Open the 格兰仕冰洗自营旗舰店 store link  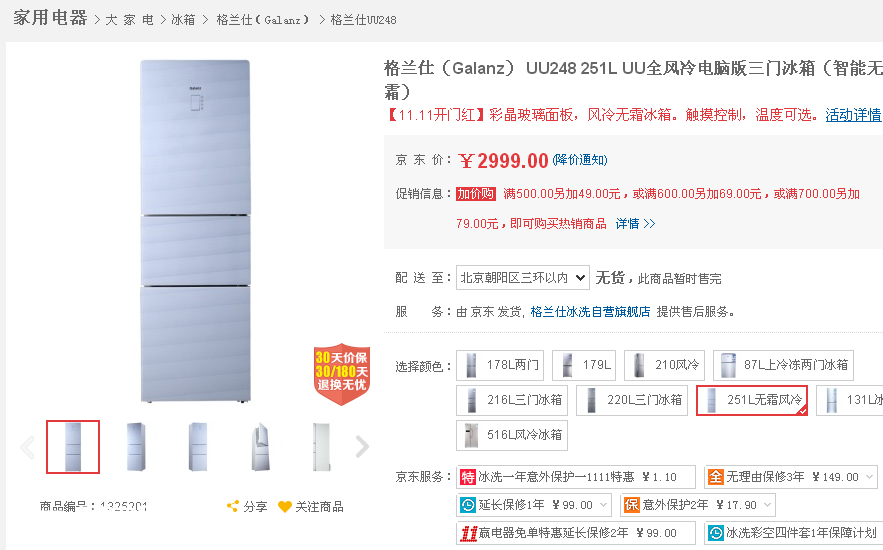click(590, 311)
